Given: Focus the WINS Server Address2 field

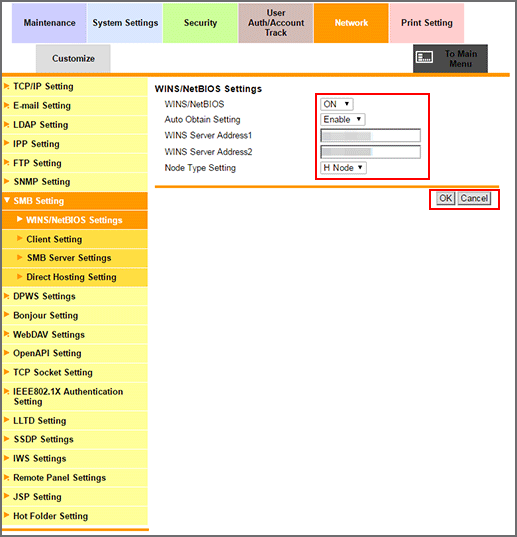Looking at the screenshot, I should [370, 152].
